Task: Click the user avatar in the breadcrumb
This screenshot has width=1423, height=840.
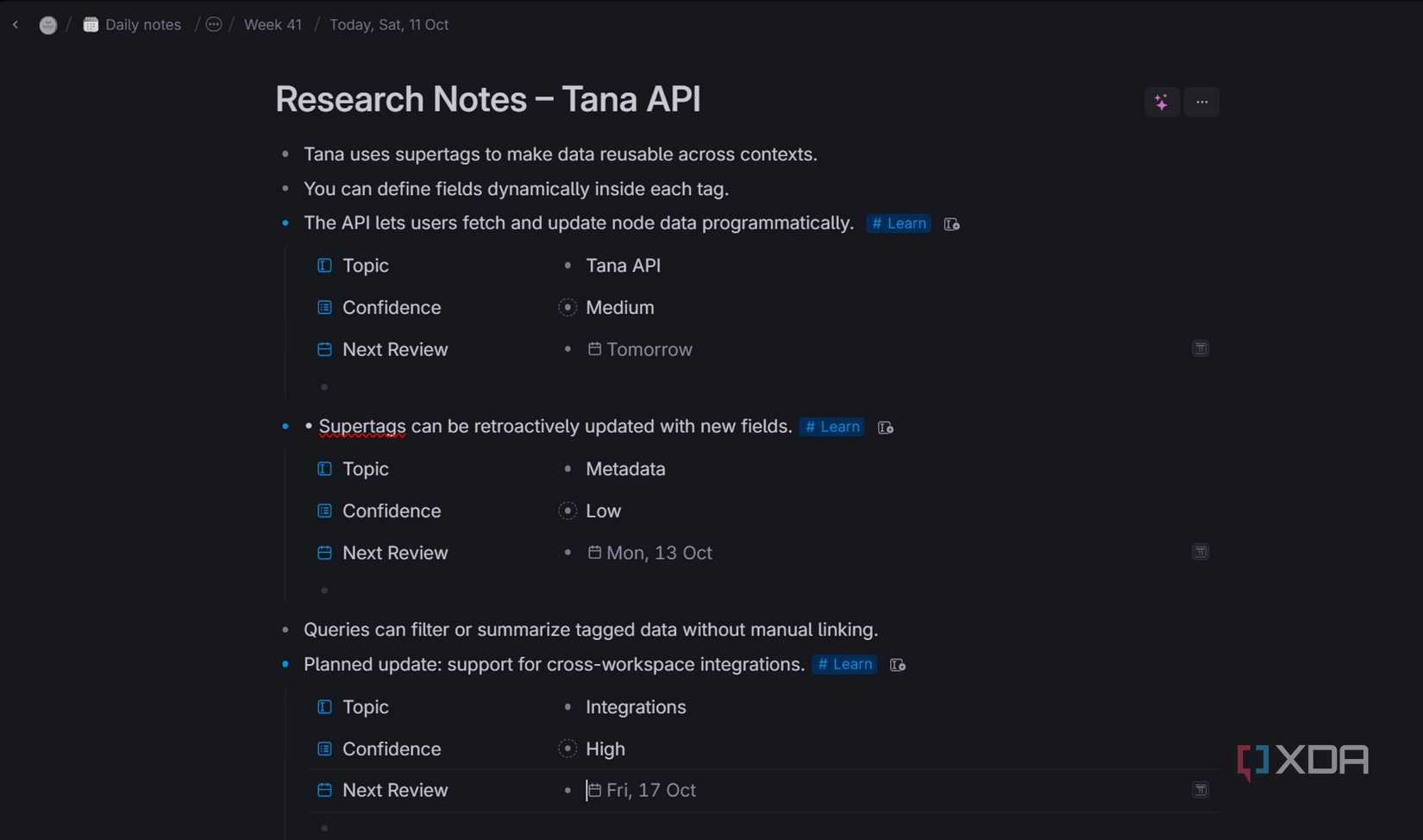Action: 48,24
